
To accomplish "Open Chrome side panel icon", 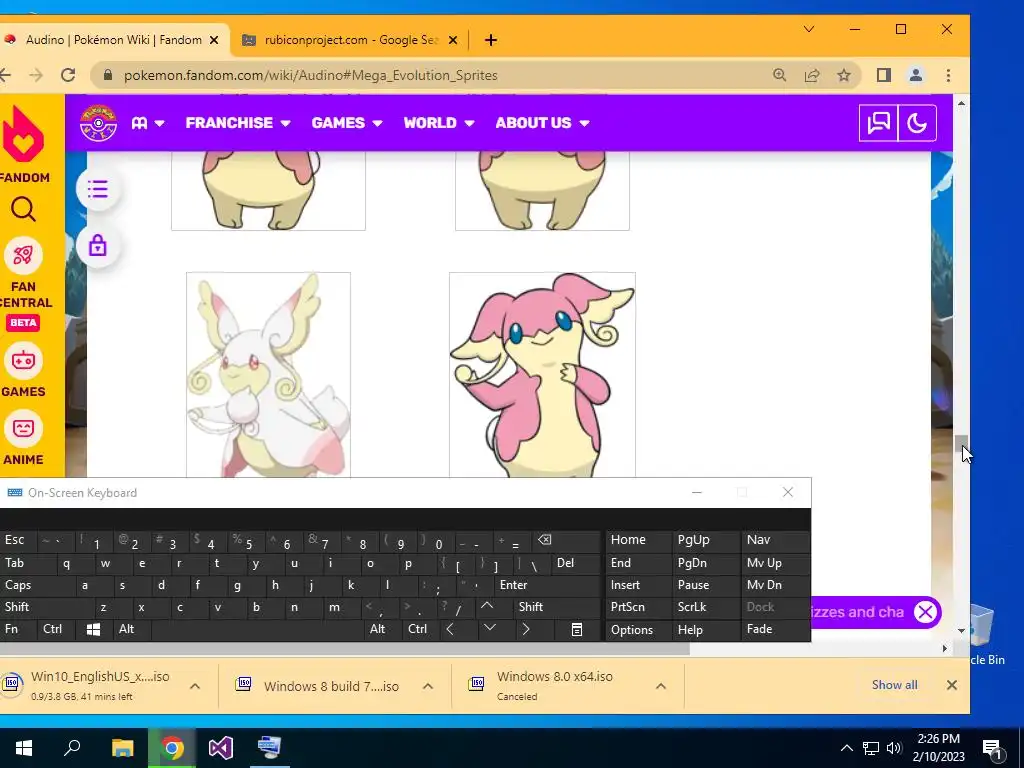I will (x=884, y=75).
